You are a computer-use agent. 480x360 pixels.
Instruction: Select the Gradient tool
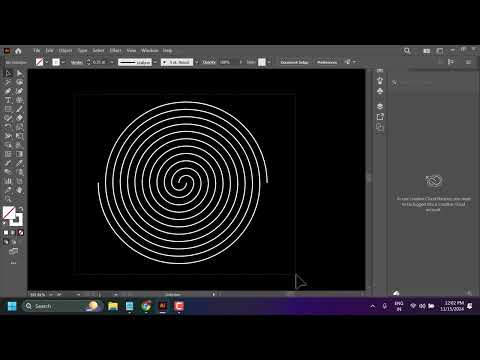click(20, 154)
